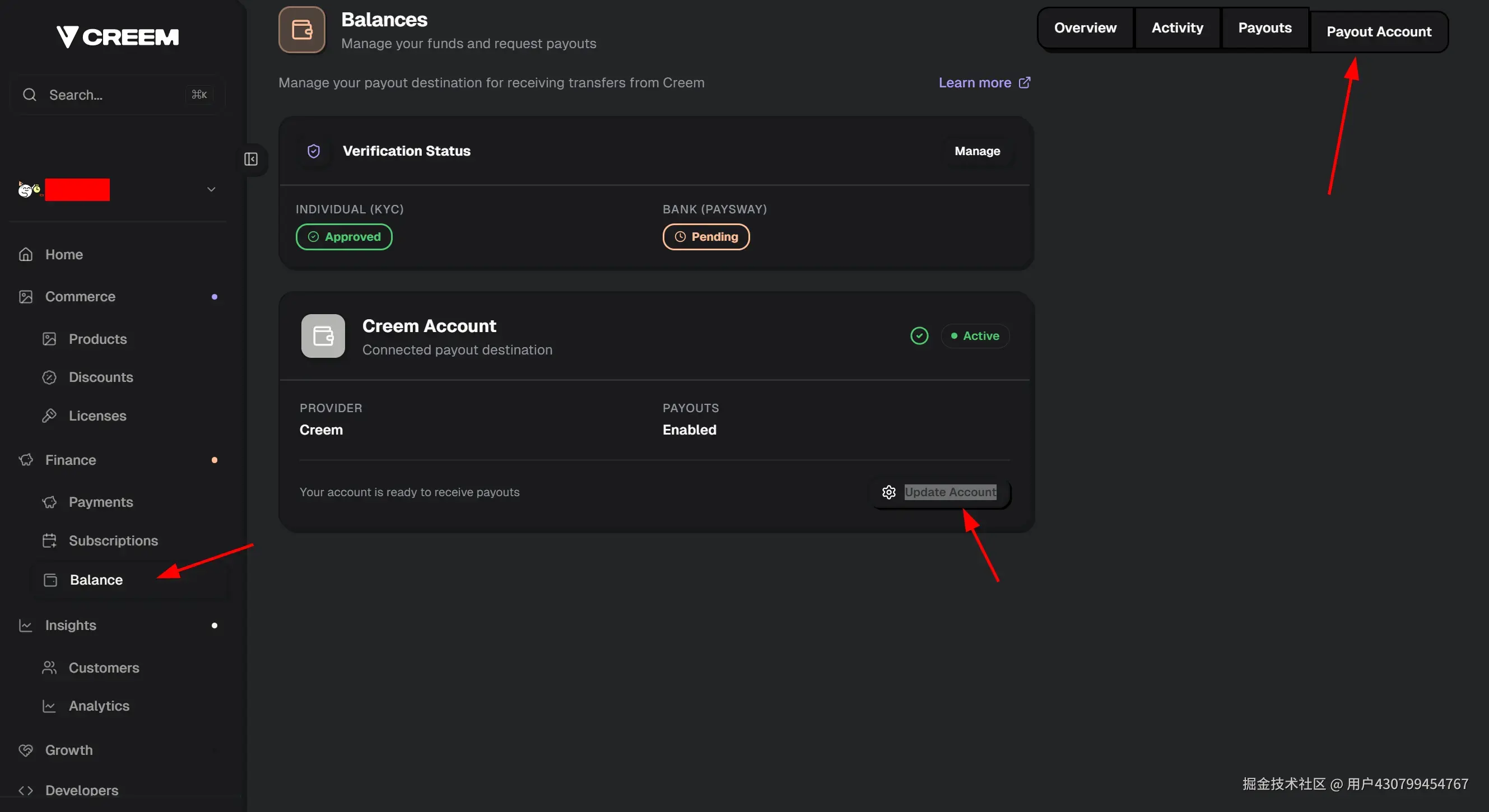
Task: Click the Home house icon
Action: [26, 254]
